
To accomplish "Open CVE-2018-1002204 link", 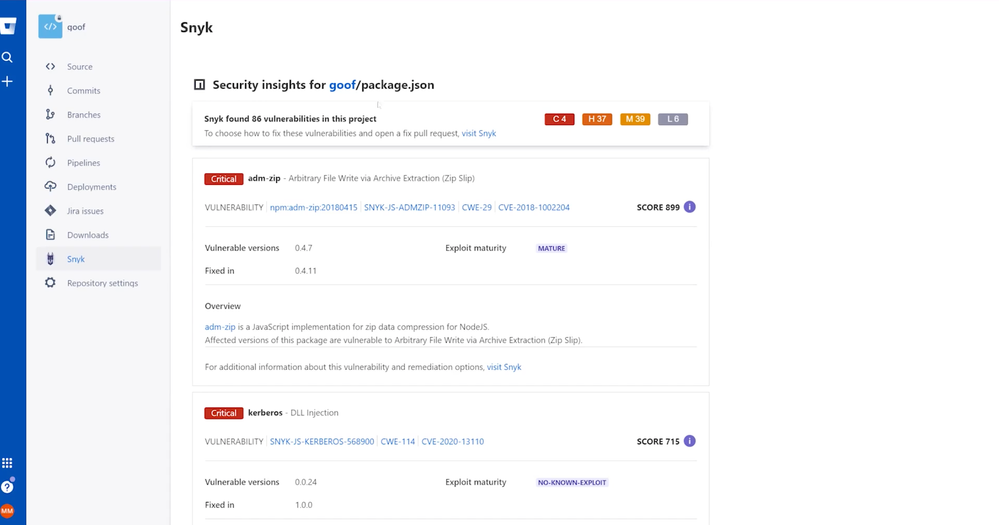I will click(x=534, y=207).
